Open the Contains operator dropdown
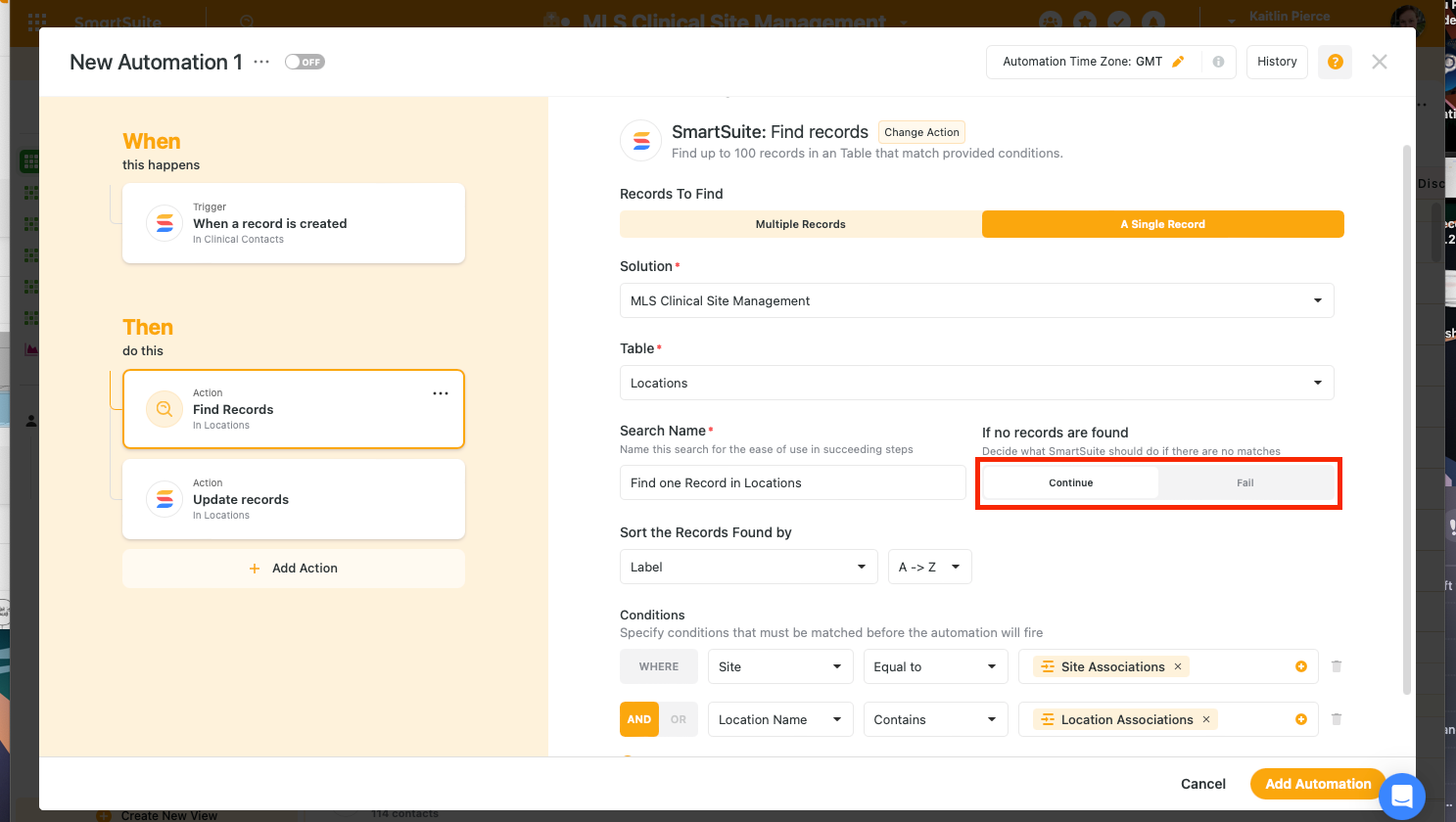1456x822 pixels. click(936, 719)
